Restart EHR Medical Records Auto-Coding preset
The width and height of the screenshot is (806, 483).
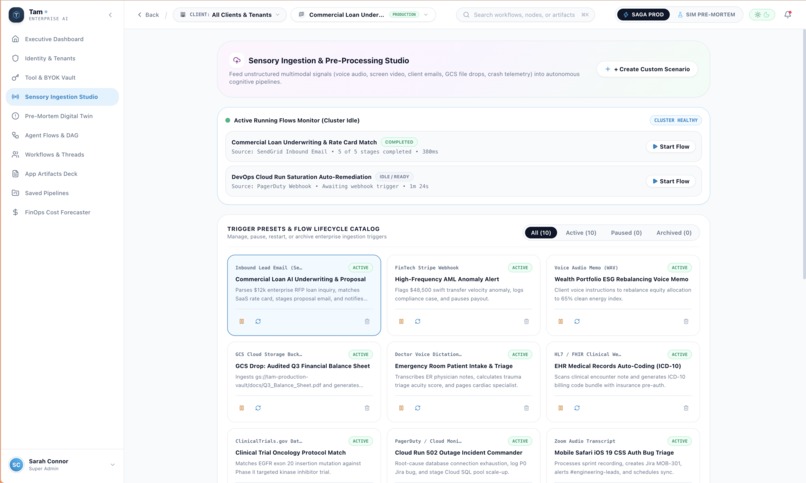[577, 408]
